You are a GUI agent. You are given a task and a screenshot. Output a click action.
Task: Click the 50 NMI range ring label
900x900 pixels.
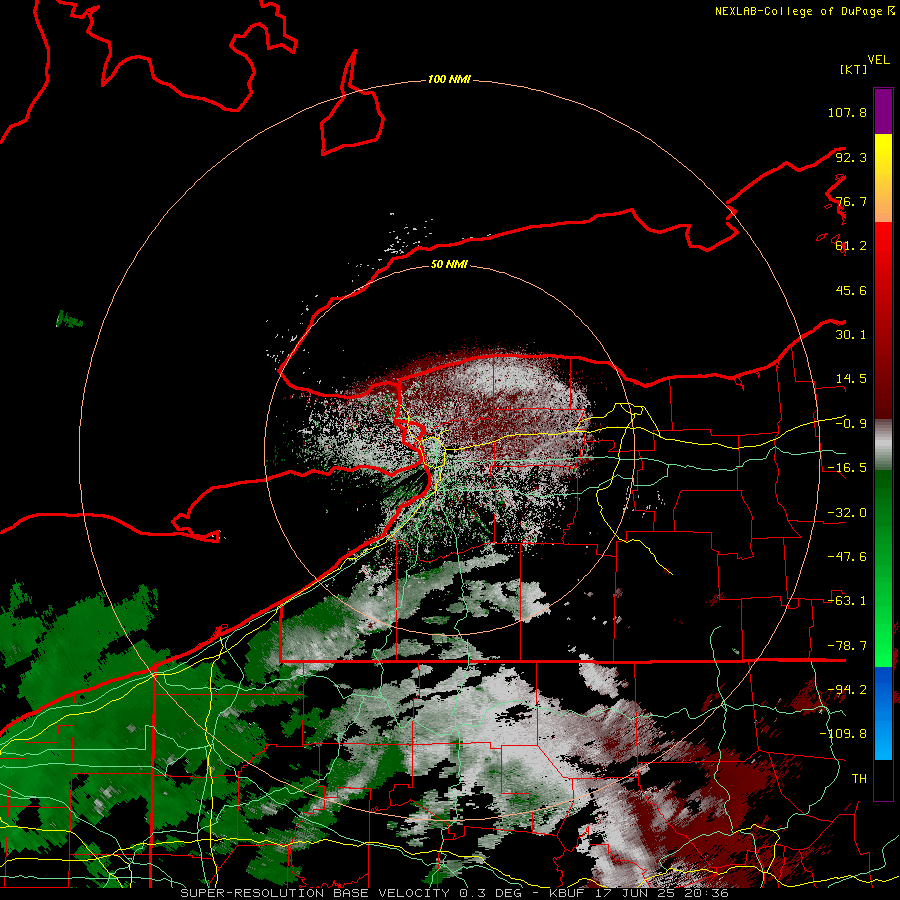(449, 264)
